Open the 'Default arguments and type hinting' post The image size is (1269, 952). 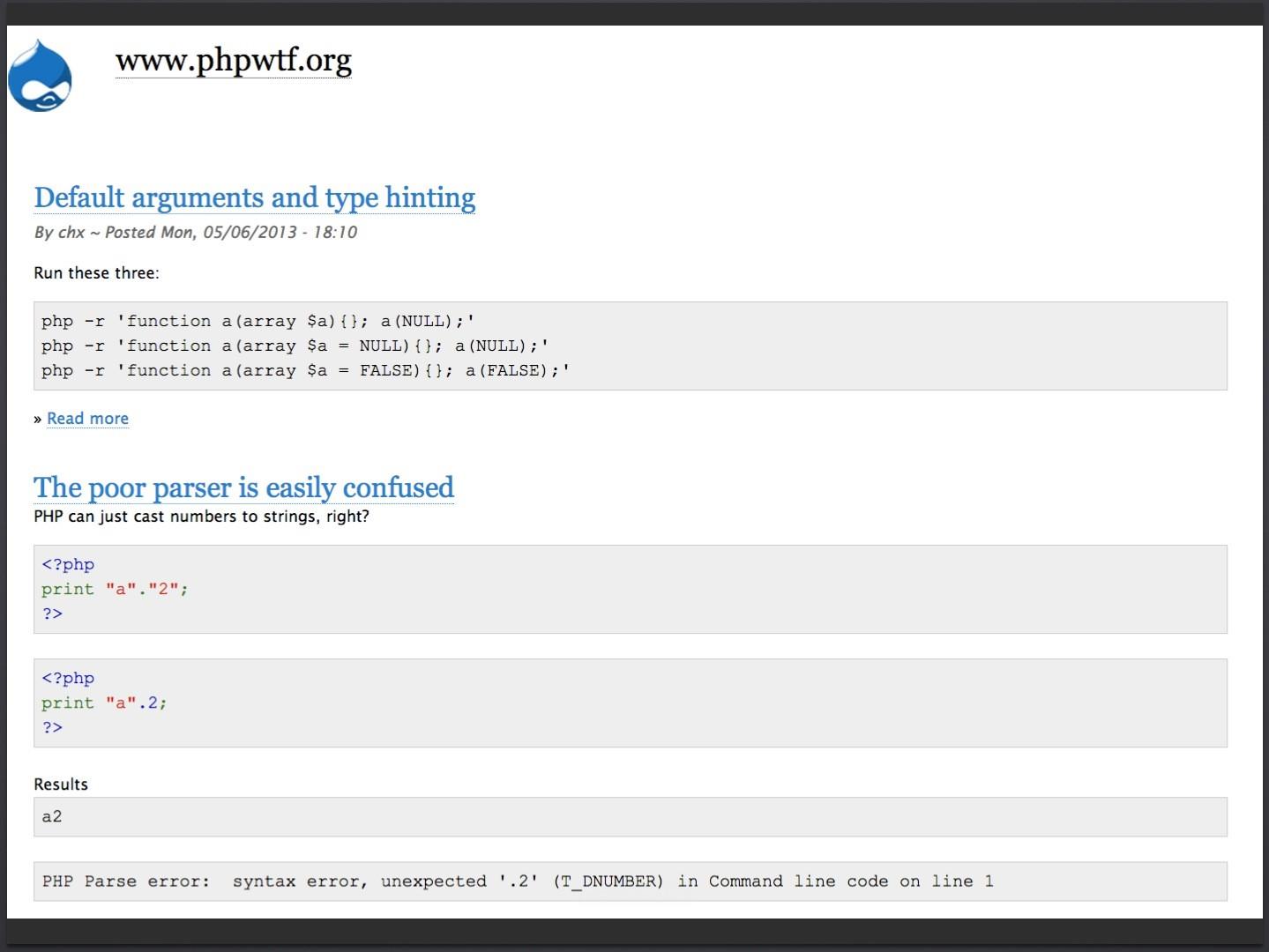254,197
